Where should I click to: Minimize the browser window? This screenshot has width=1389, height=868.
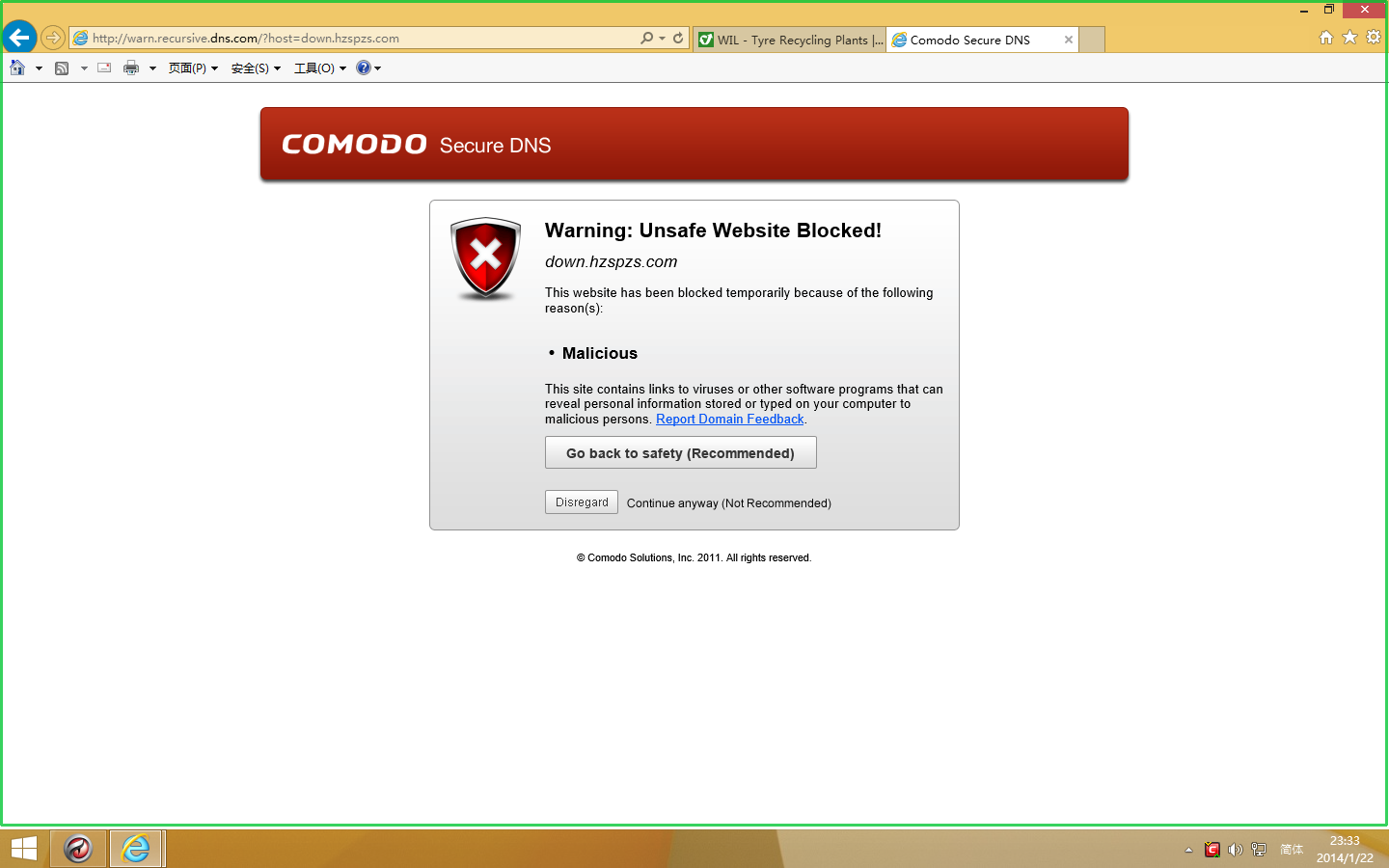tap(1304, 10)
